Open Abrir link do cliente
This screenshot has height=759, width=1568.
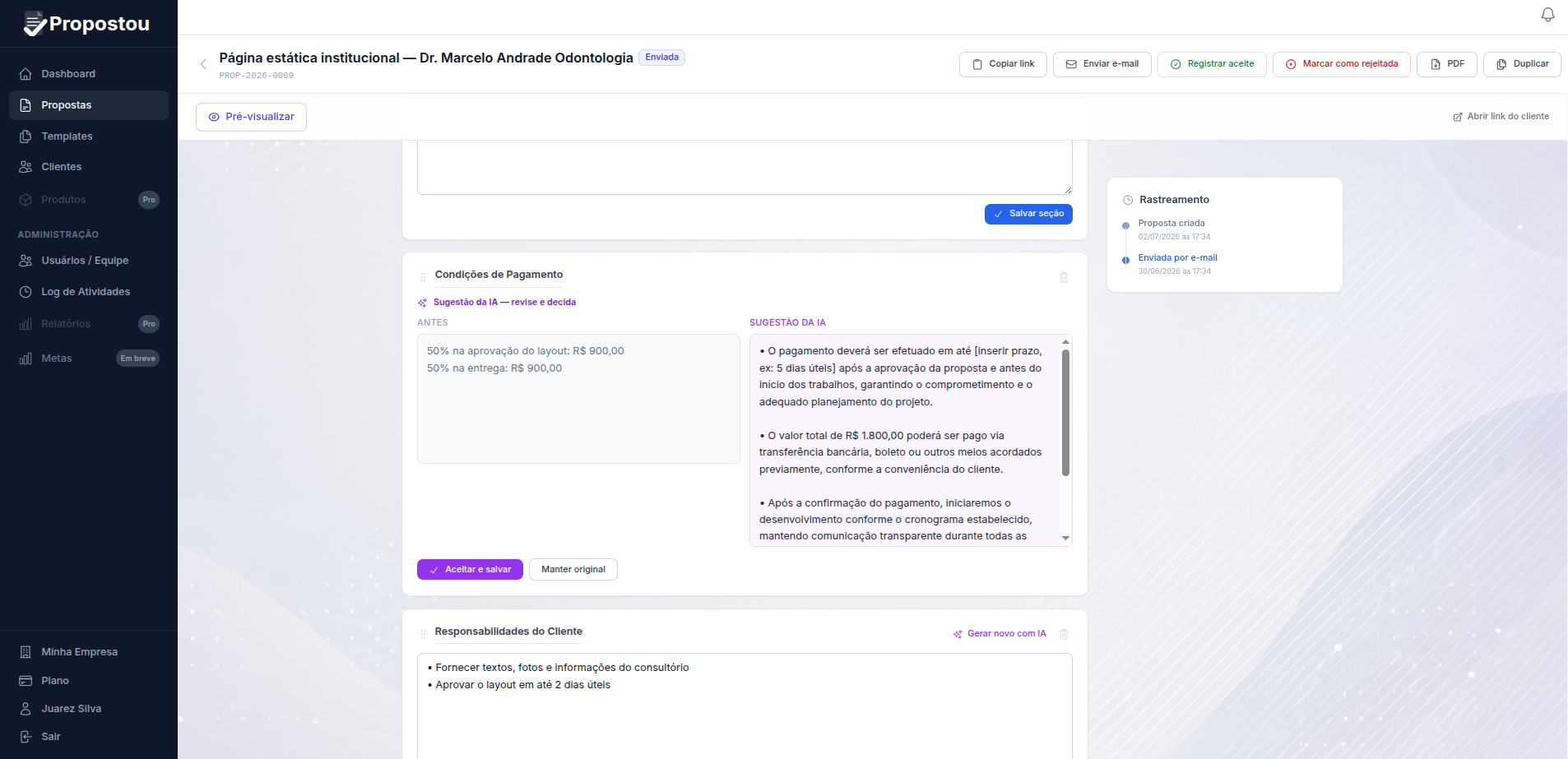pyautogui.click(x=1501, y=117)
